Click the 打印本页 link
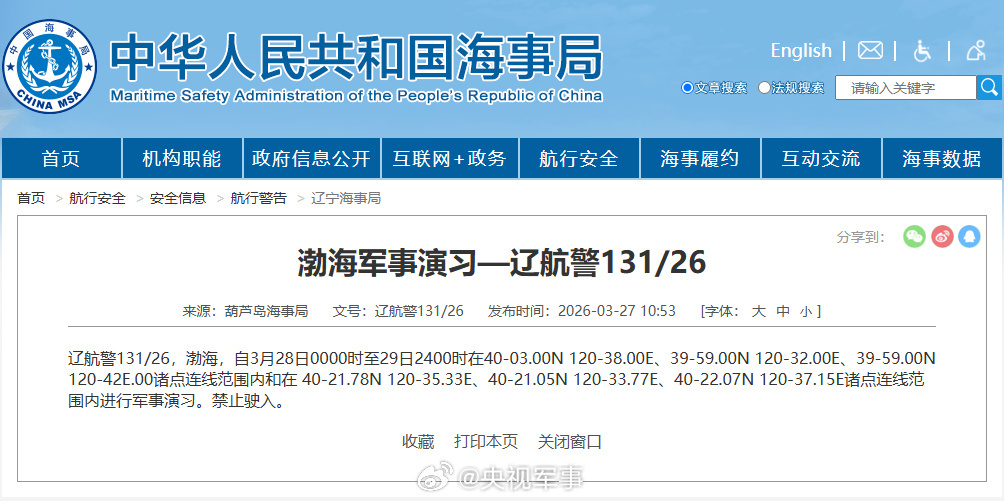This screenshot has width=1004, height=501. [486, 441]
